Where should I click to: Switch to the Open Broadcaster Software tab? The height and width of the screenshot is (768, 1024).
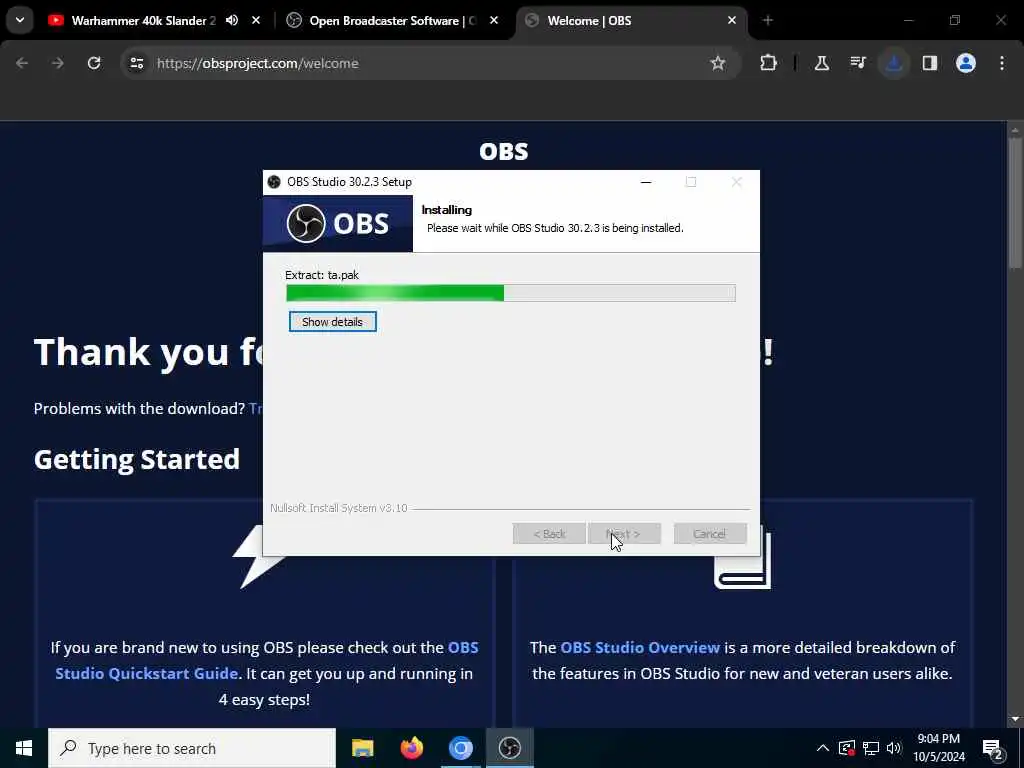(x=393, y=21)
